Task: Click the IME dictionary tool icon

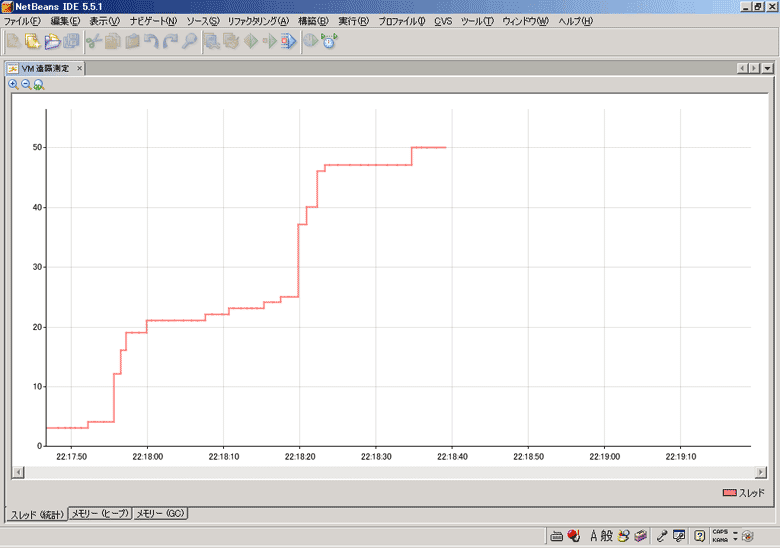Action: [x=623, y=536]
